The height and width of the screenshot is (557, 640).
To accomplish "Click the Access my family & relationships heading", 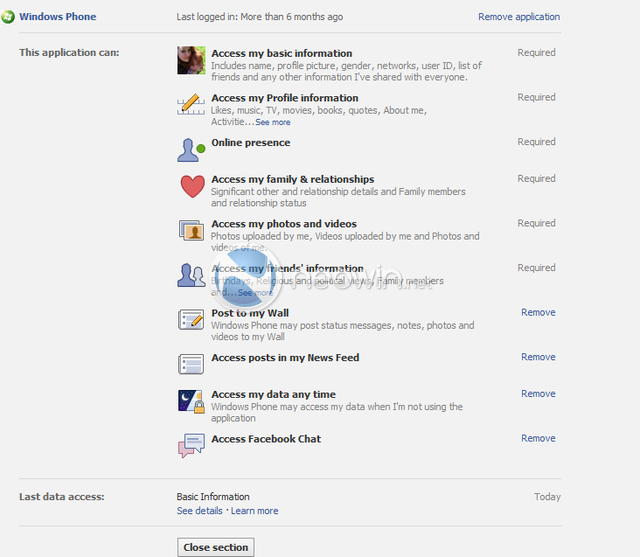I will pyautogui.click(x=293, y=179).
